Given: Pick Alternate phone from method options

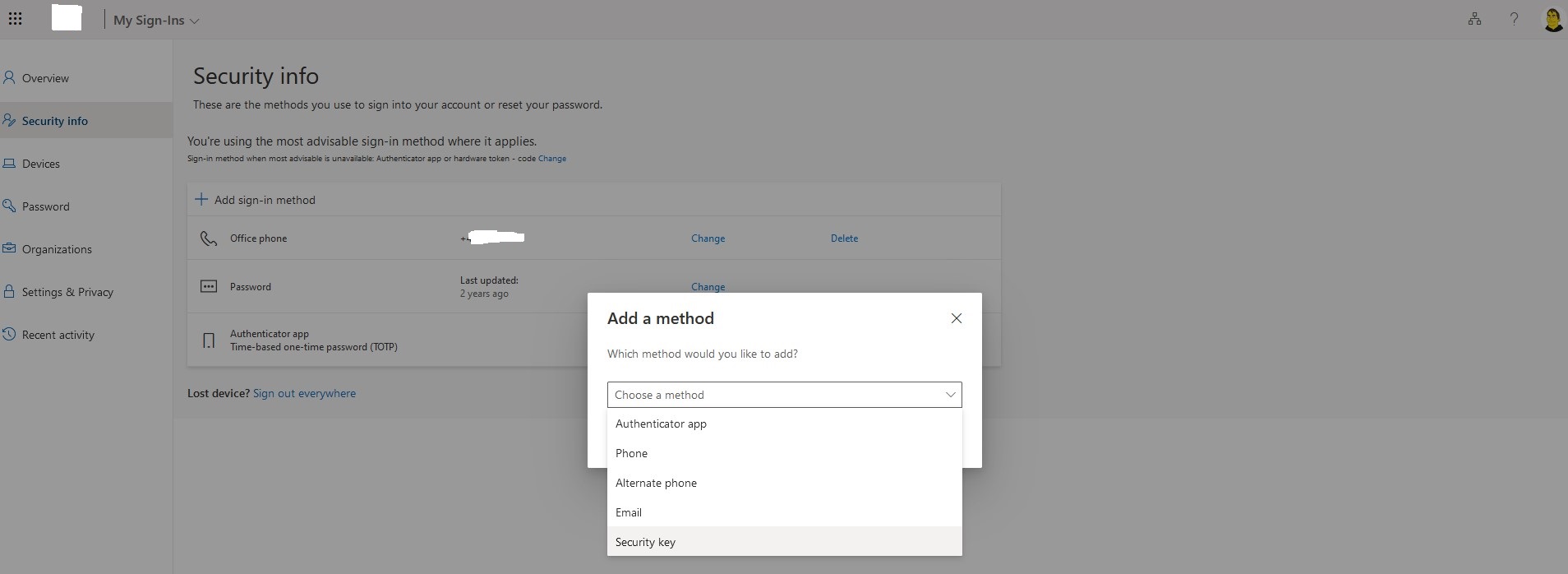Looking at the screenshot, I should (x=656, y=483).
